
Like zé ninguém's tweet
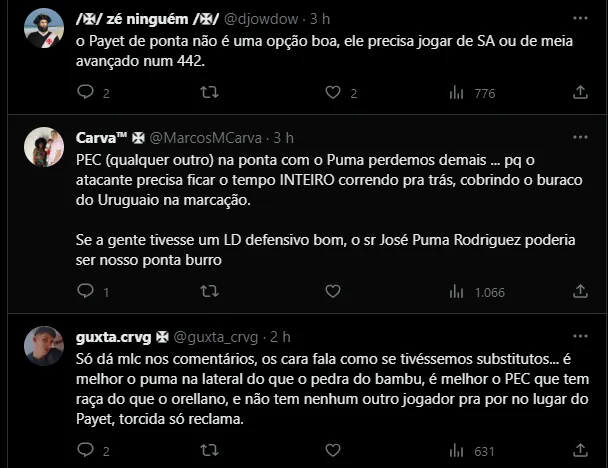tap(333, 93)
